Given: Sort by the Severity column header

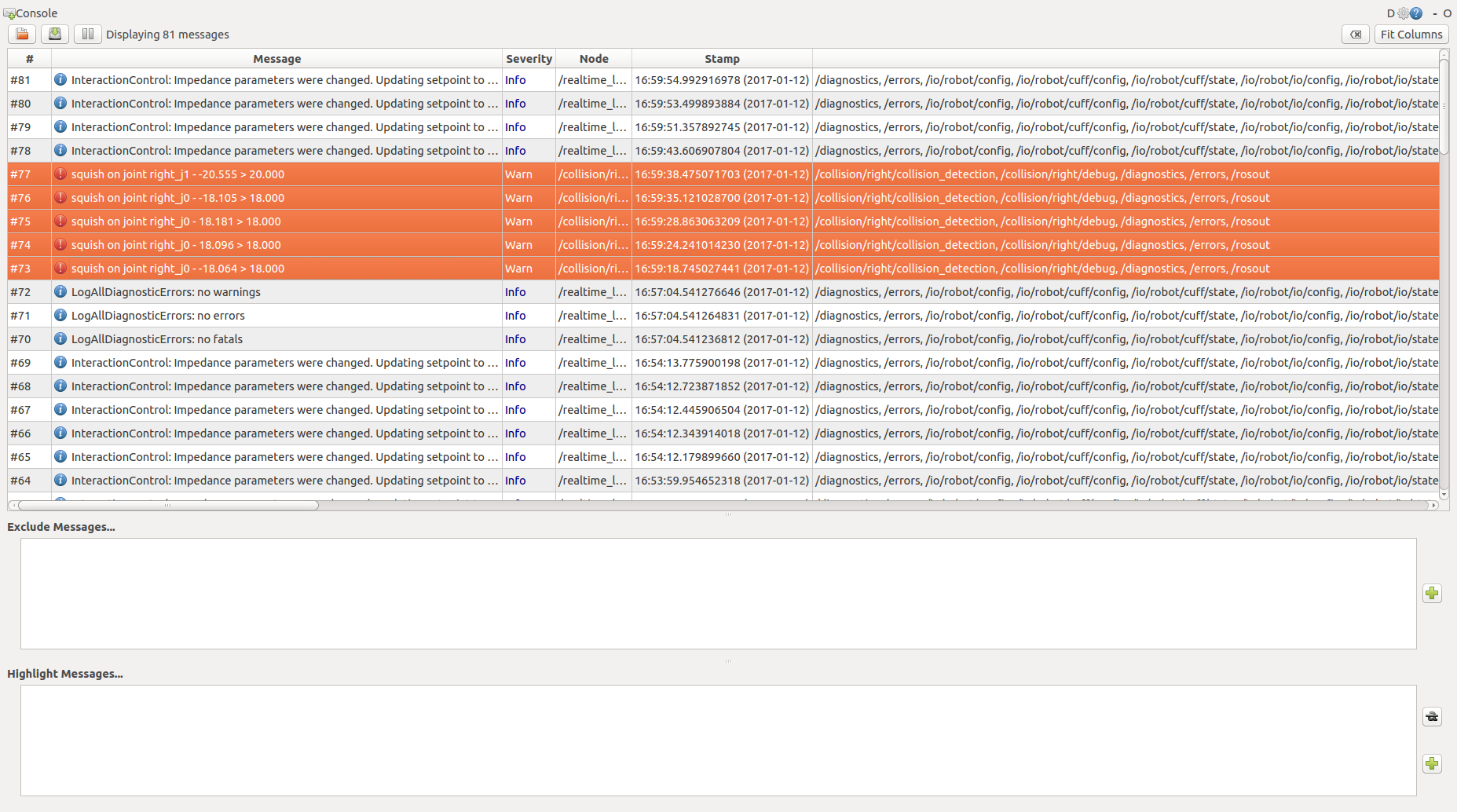Looking at the screenshot, I should tap(529, 59).
